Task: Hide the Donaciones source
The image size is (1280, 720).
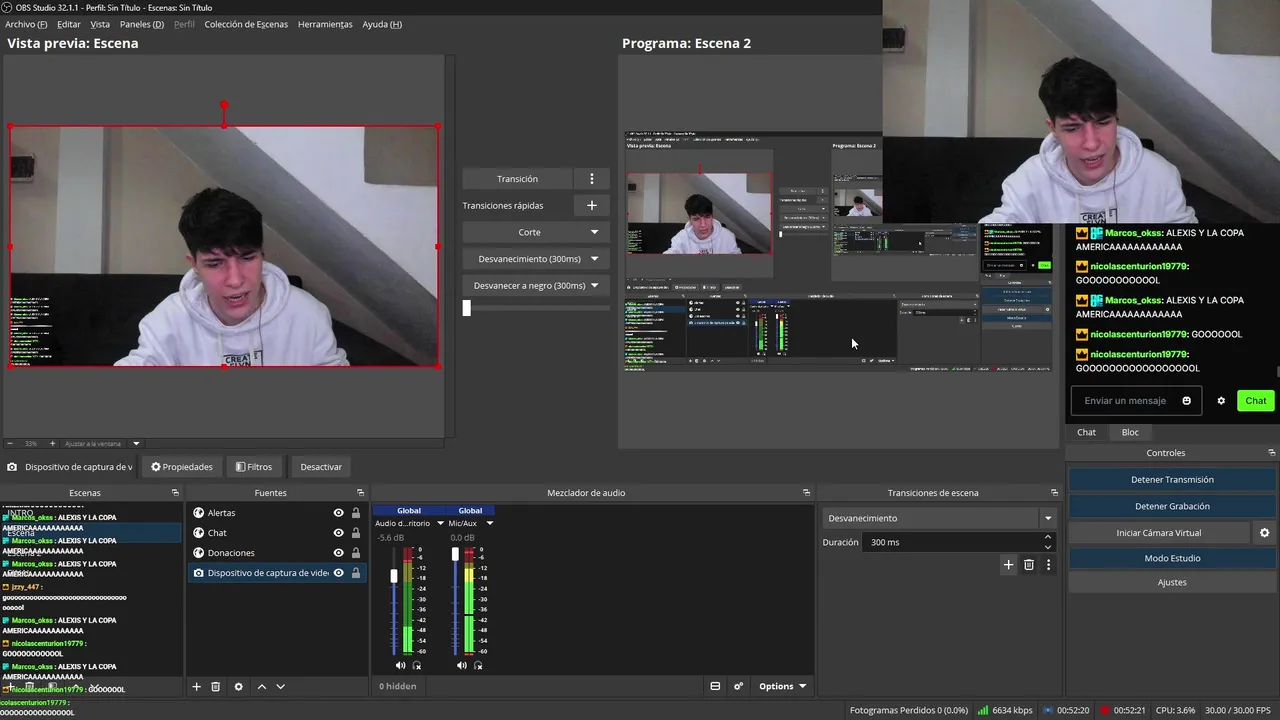Action: pyautogui.click(x=339, y=553)
